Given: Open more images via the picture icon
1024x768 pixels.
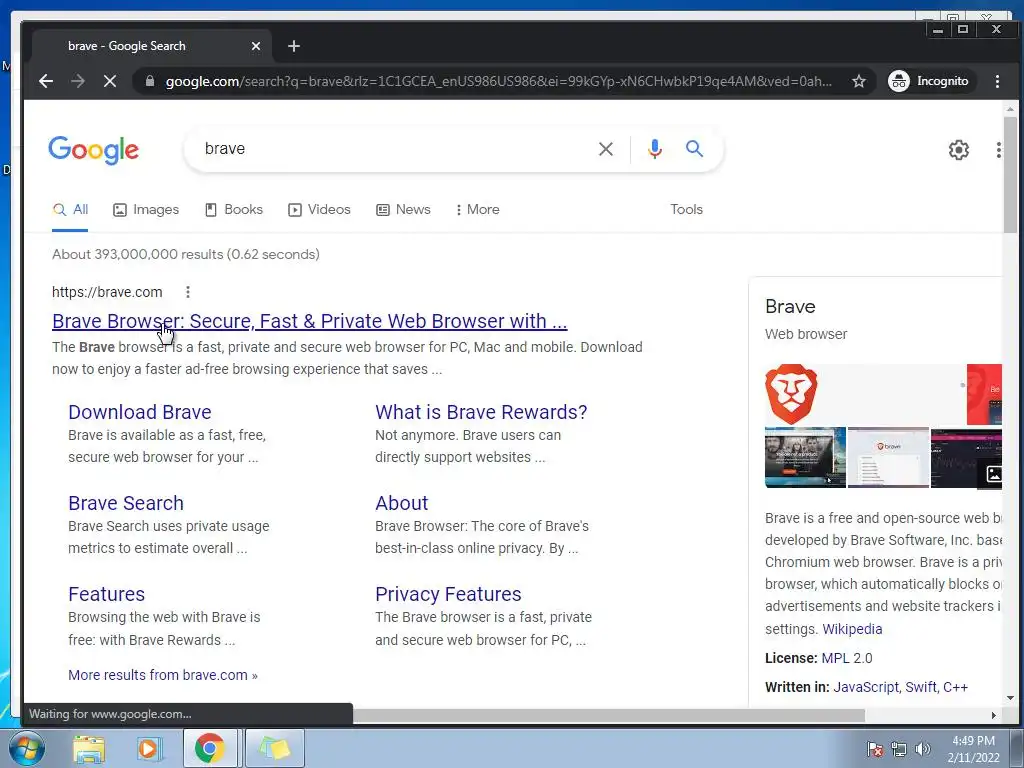Looking at the screenshot, I should [x=992, y=473].
